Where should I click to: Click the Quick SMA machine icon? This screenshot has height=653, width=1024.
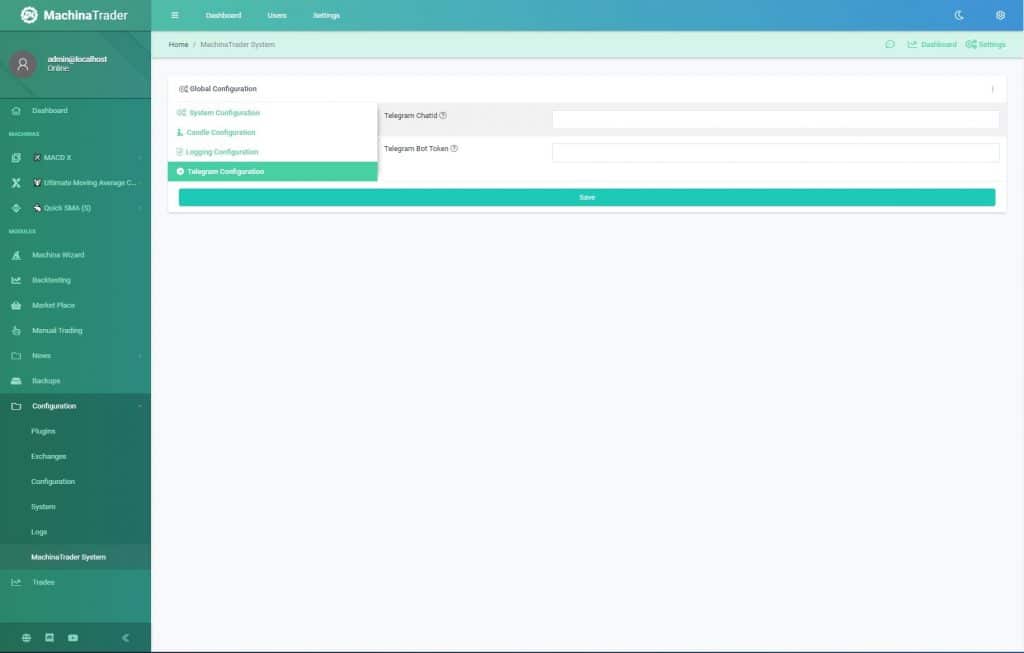click(16, 208)
